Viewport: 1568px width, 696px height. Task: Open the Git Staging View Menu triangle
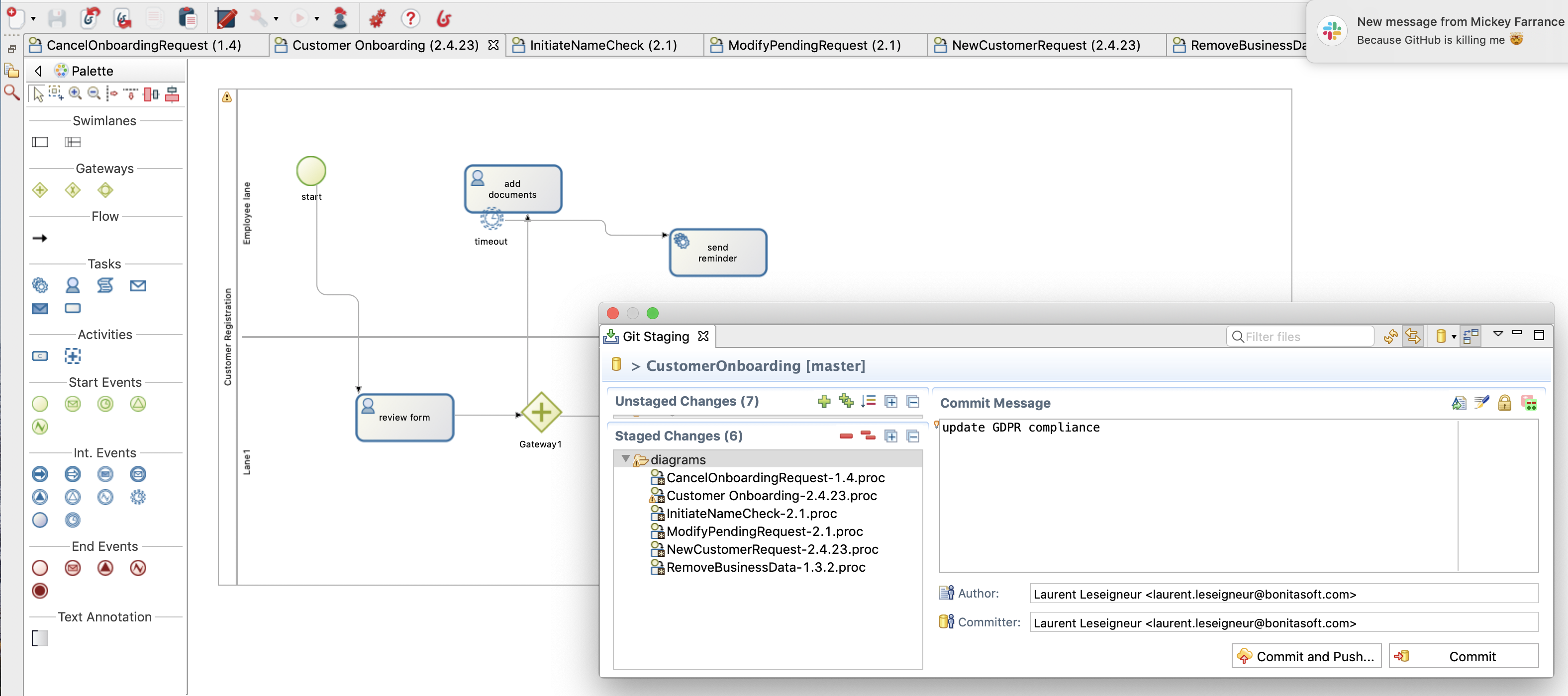1498,334
